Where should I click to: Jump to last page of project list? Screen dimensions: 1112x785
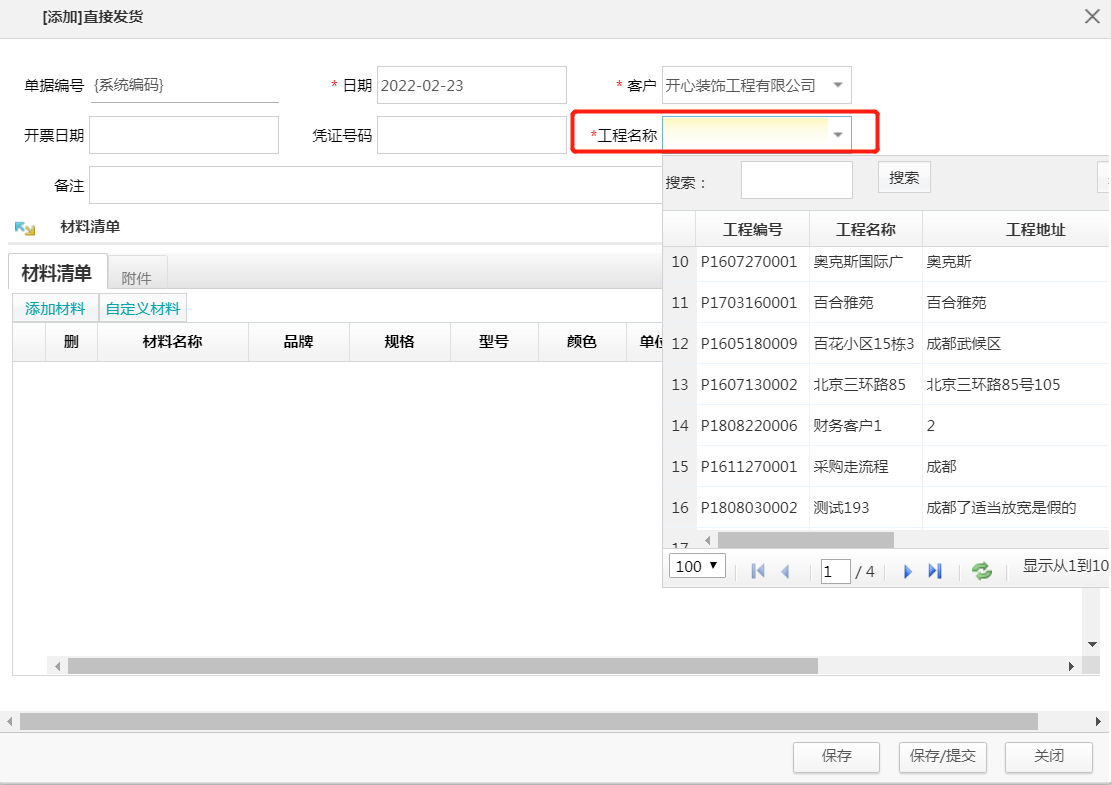pyautogui.click(x=935, y=571)
